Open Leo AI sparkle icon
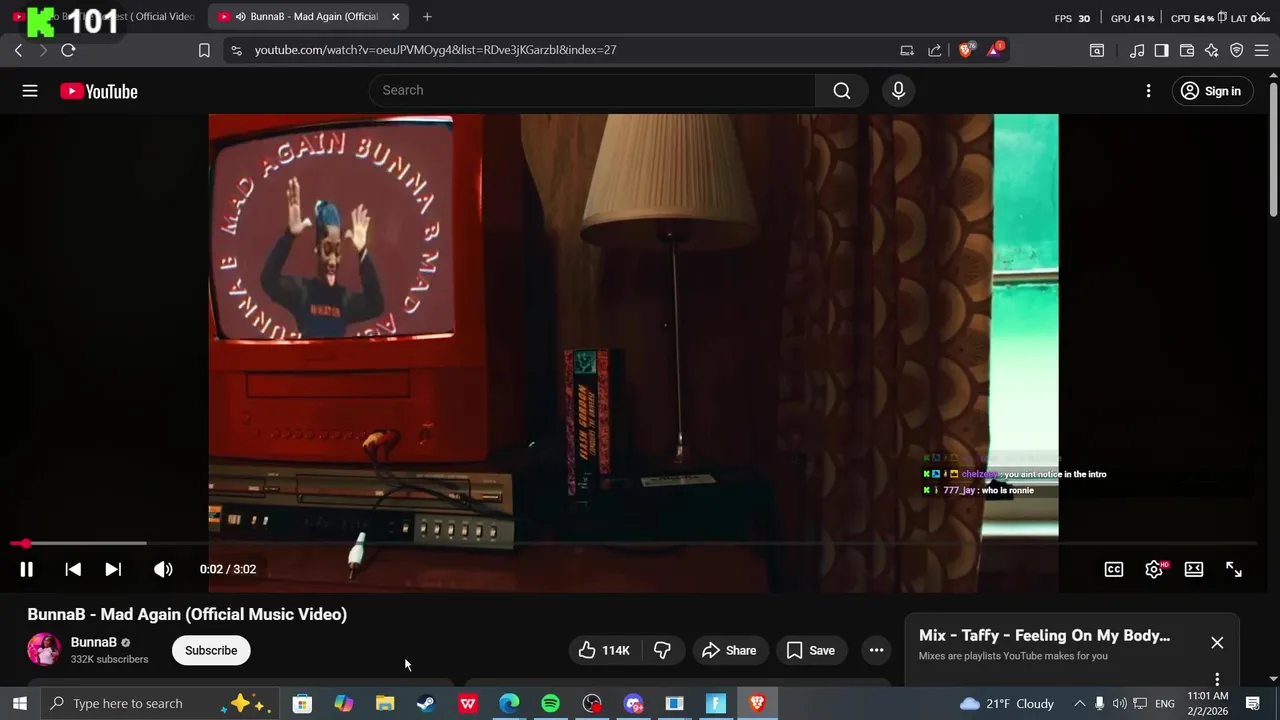This screenshot has width=1280, height=720. (1211, 50)
